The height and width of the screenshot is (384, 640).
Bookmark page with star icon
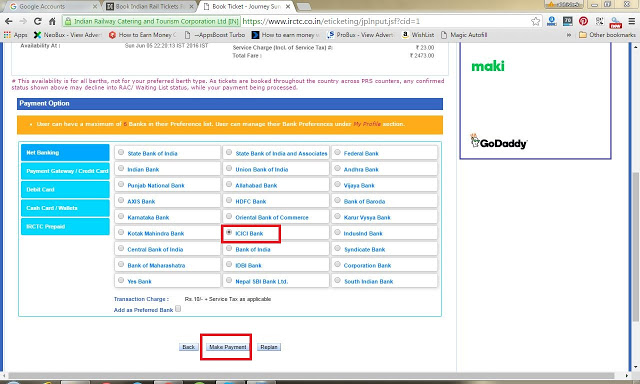coord(535,21)
